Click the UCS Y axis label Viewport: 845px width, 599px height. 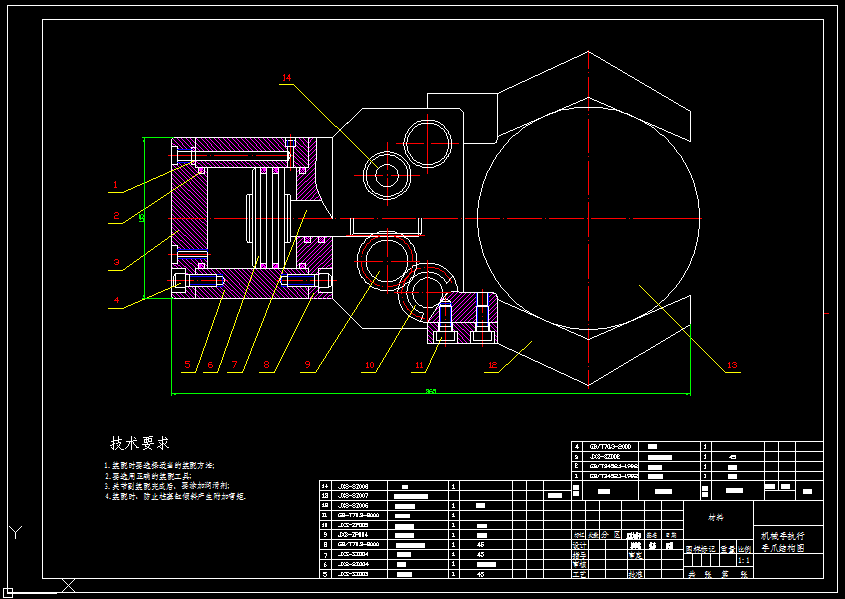point(16,532)
